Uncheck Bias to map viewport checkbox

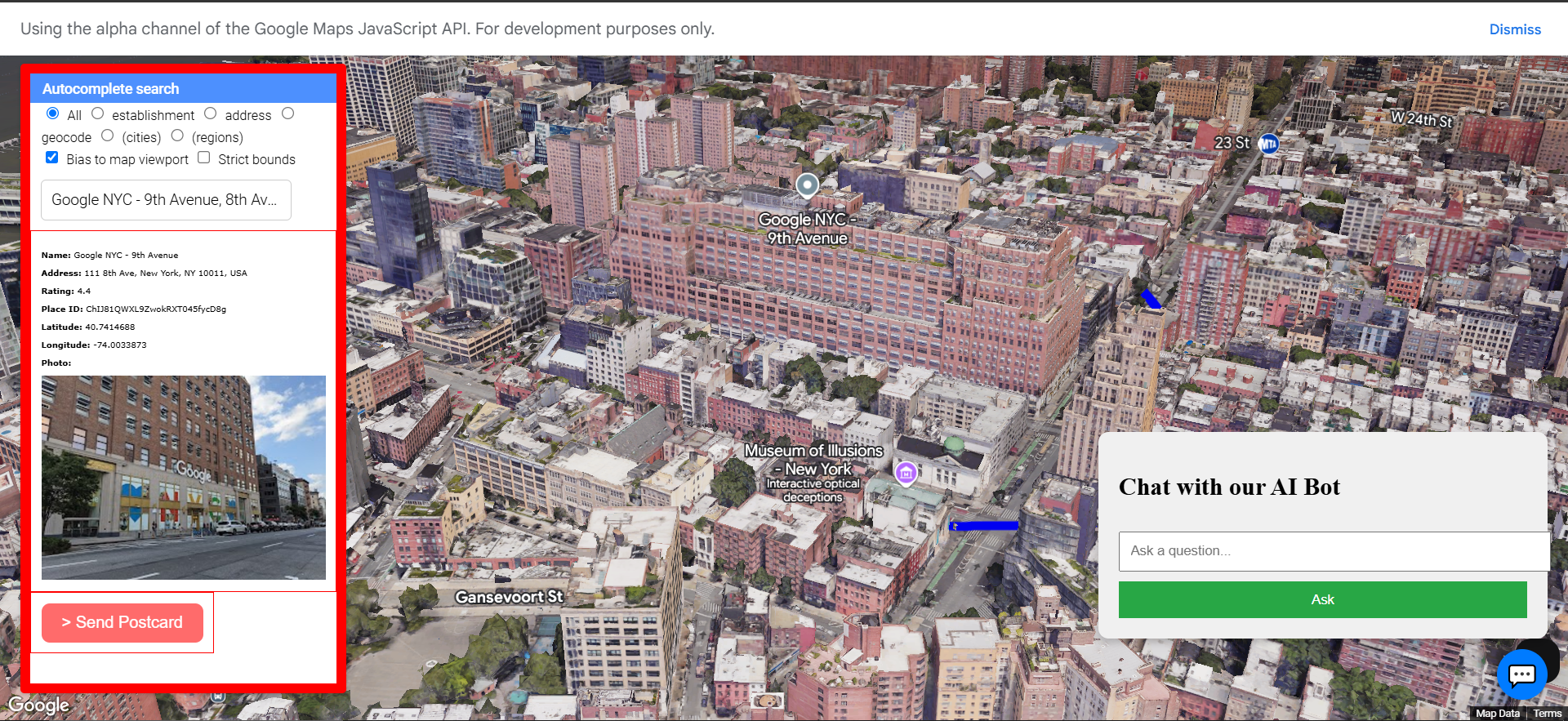[x=52, y=158]
